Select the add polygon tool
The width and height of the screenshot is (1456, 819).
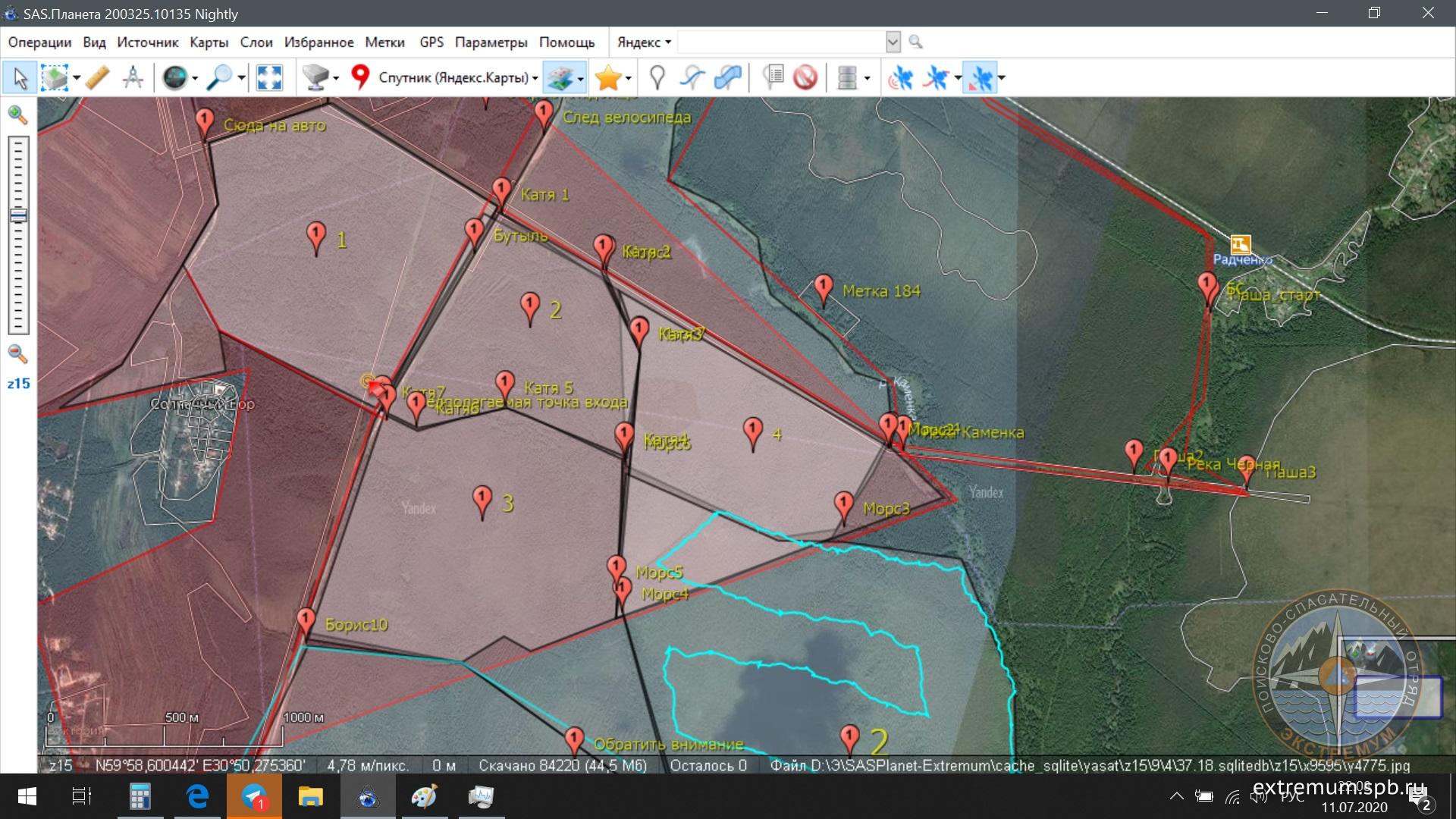tap(728, 77)
